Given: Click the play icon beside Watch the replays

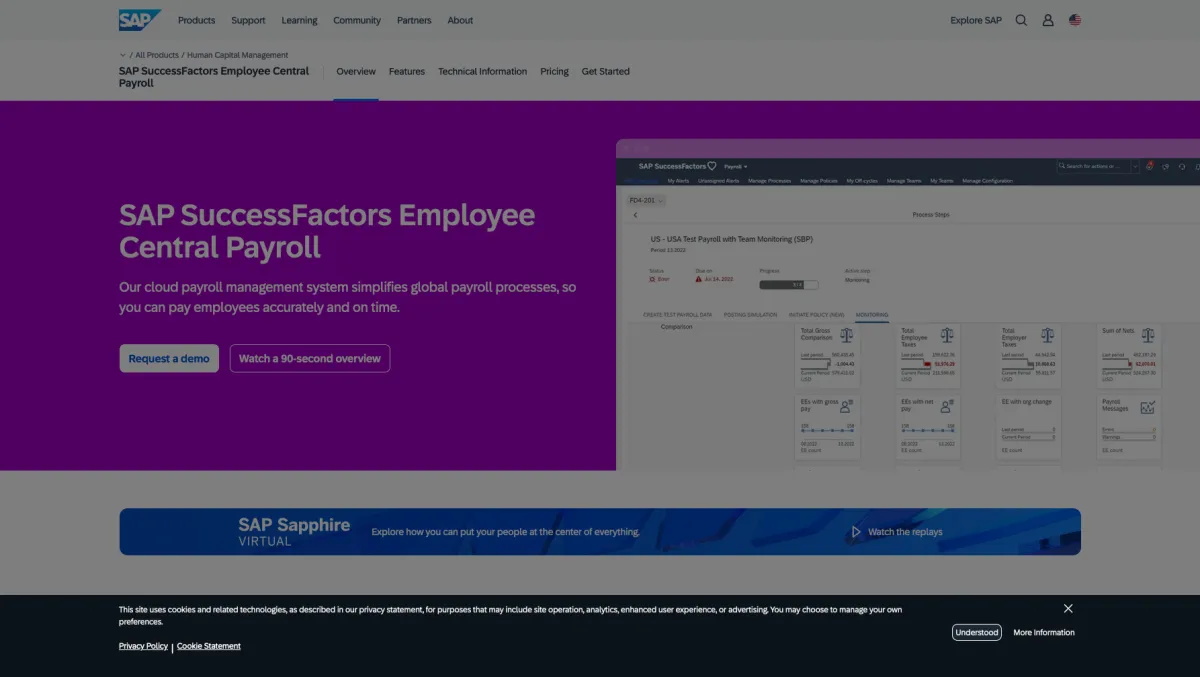Looking at the screenshot, I should click(x=855, y=532).
